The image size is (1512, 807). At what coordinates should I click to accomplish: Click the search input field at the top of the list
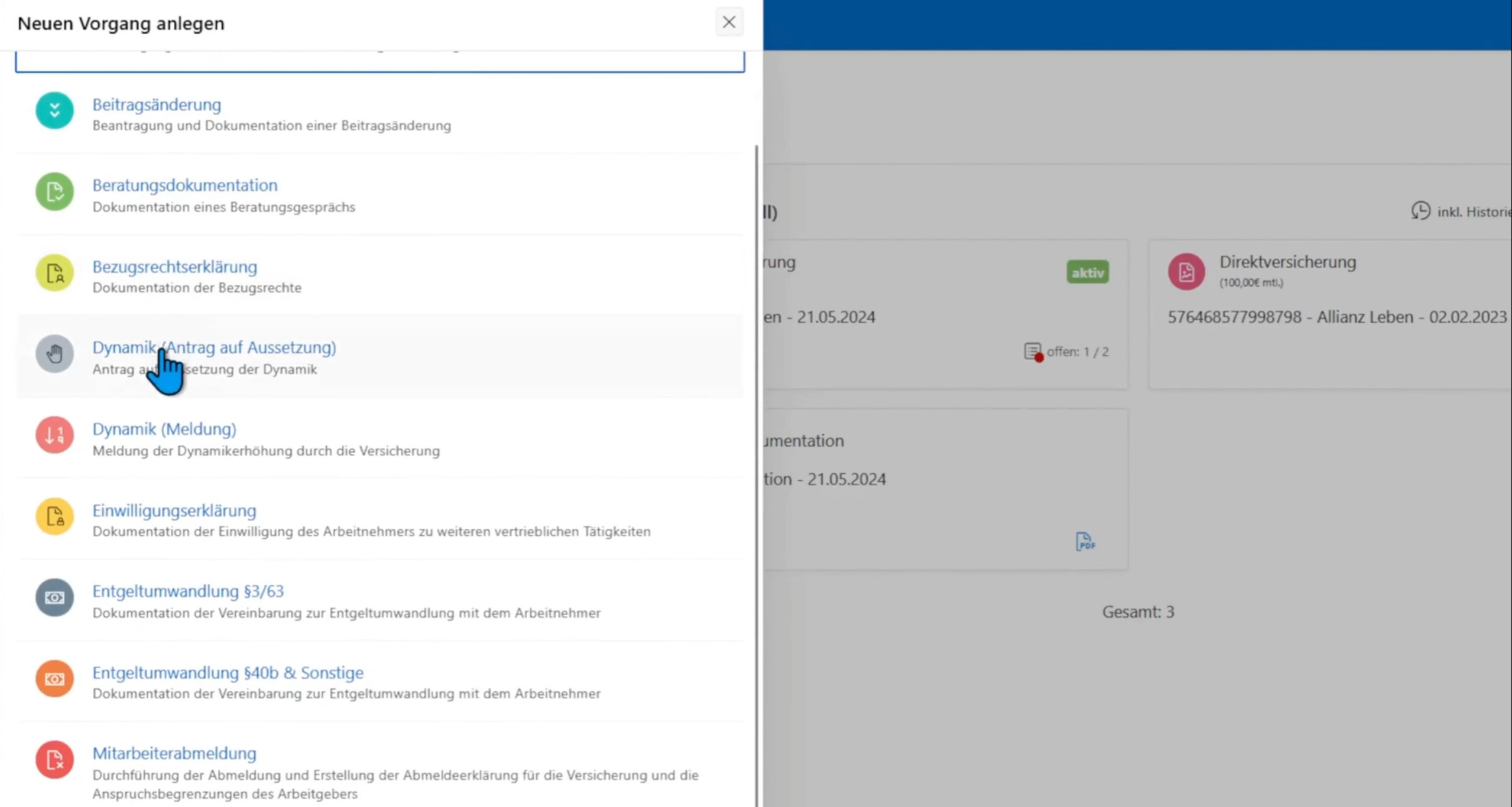[x=378, y=61]
